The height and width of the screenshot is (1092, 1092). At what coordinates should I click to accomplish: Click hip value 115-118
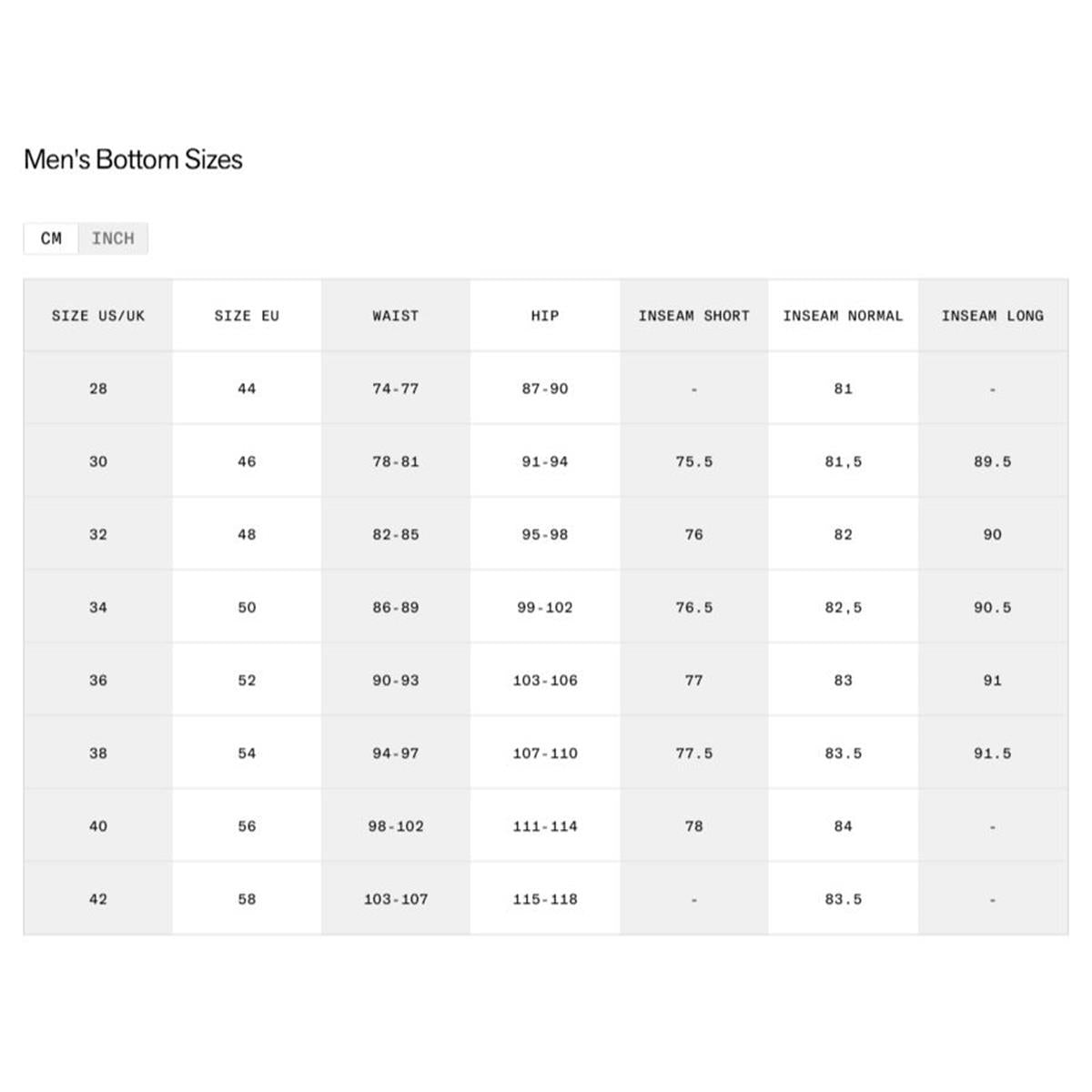coord(545,899)
